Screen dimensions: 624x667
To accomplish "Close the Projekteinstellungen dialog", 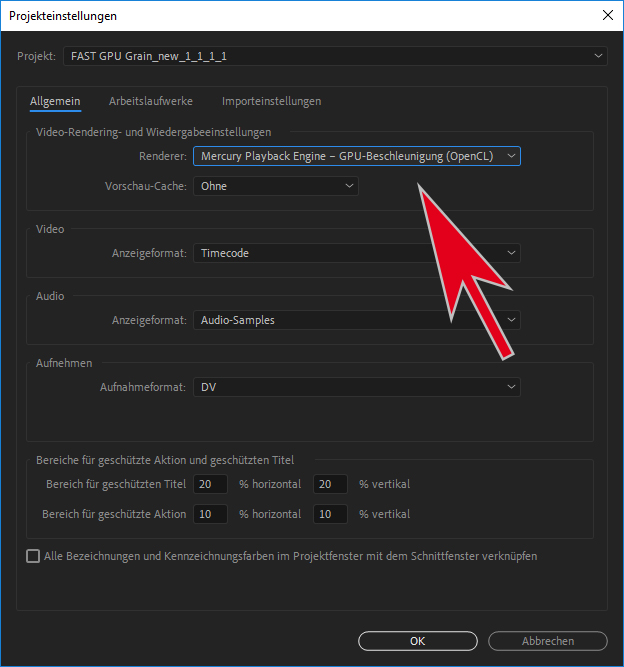I will (x=608, y=15).
